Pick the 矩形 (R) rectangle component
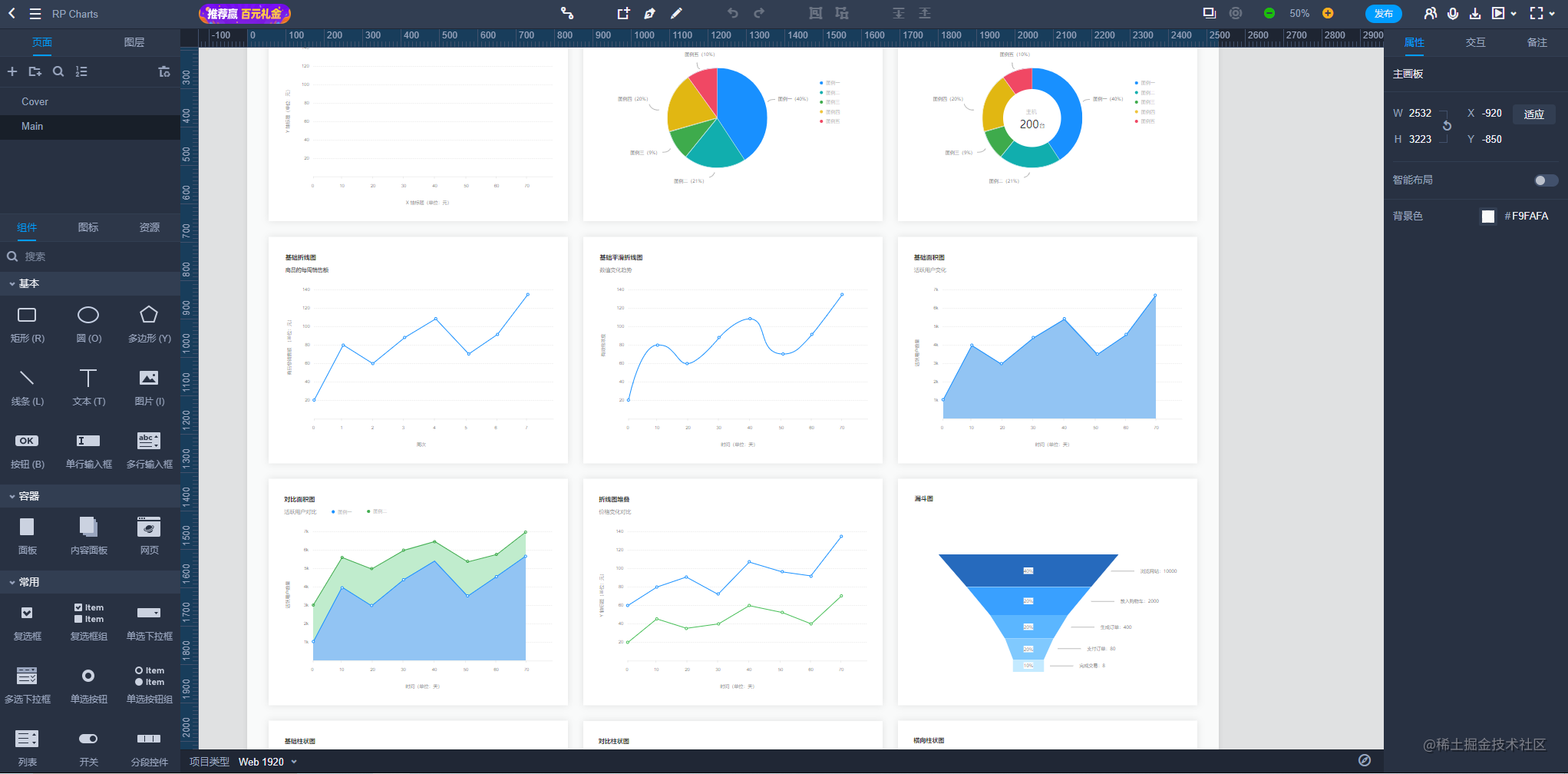 click(x=28, y=323)
